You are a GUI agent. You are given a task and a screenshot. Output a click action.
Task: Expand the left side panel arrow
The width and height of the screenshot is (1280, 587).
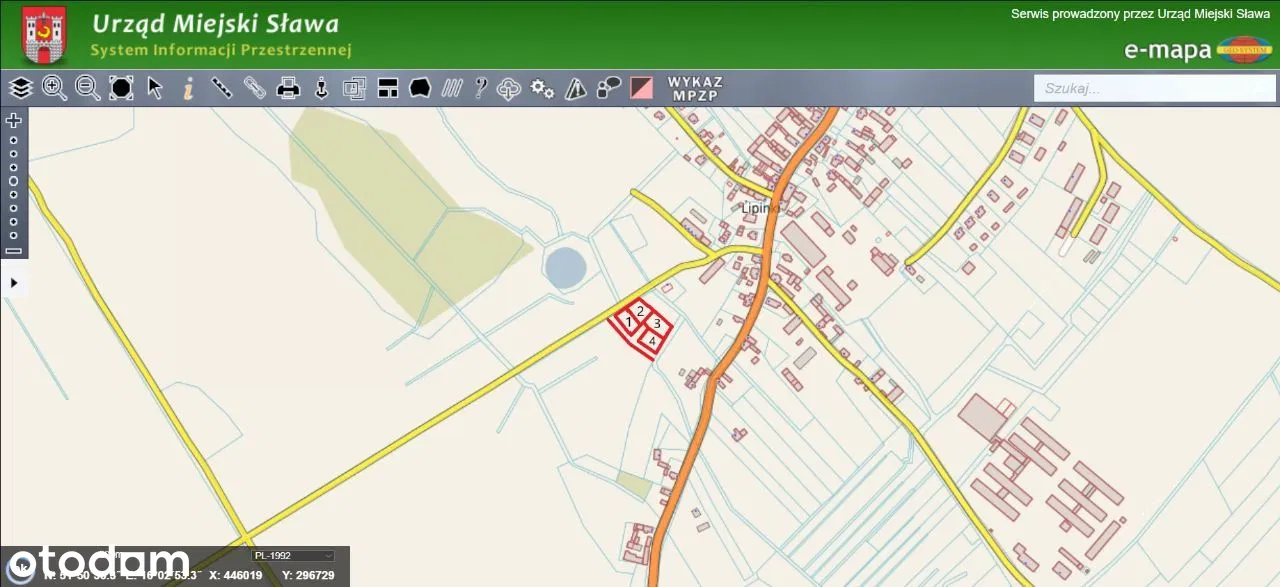pos(14,283)
